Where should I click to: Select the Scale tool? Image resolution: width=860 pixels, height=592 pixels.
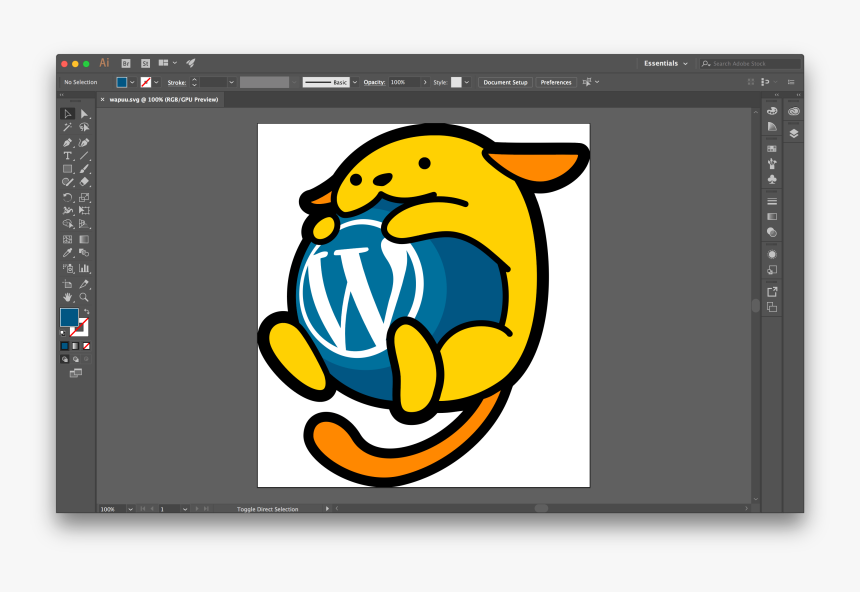(x=84, y=198)
